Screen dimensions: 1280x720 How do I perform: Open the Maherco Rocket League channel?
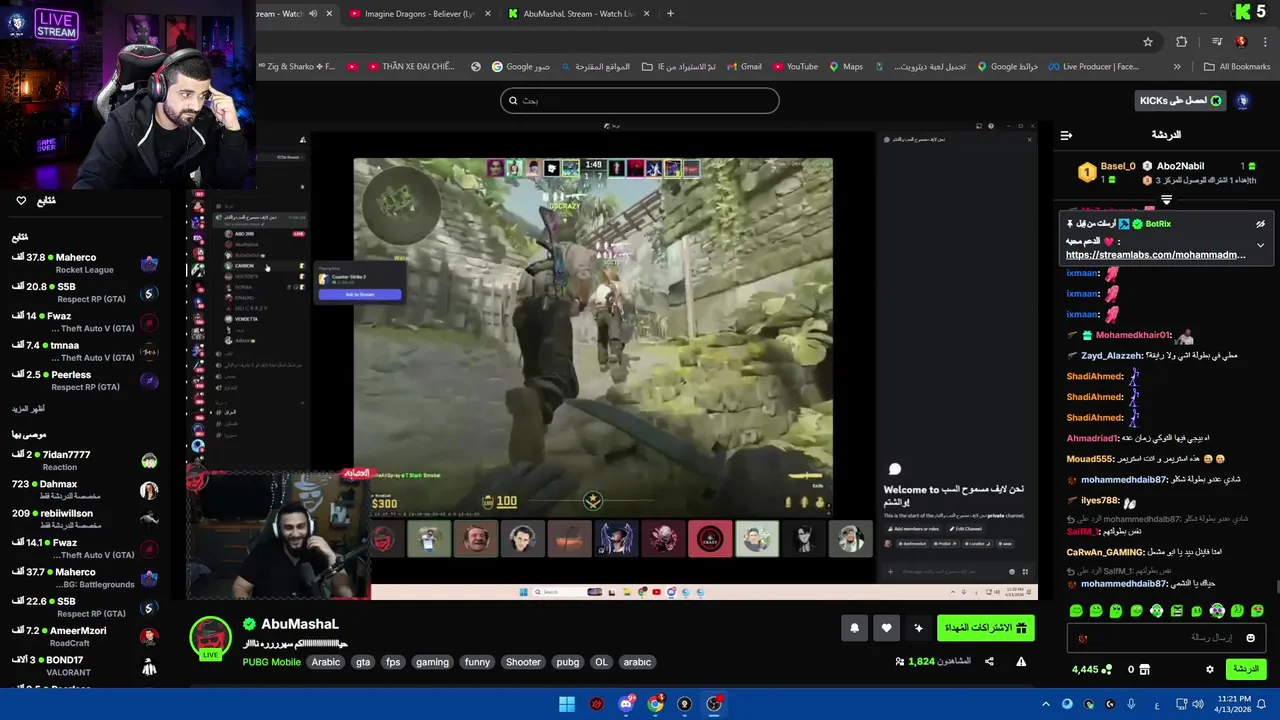tap(85, 264)
